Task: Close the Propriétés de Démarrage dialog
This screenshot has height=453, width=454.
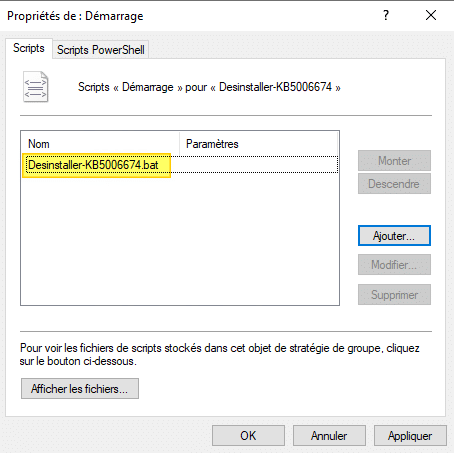Action: 431,15
